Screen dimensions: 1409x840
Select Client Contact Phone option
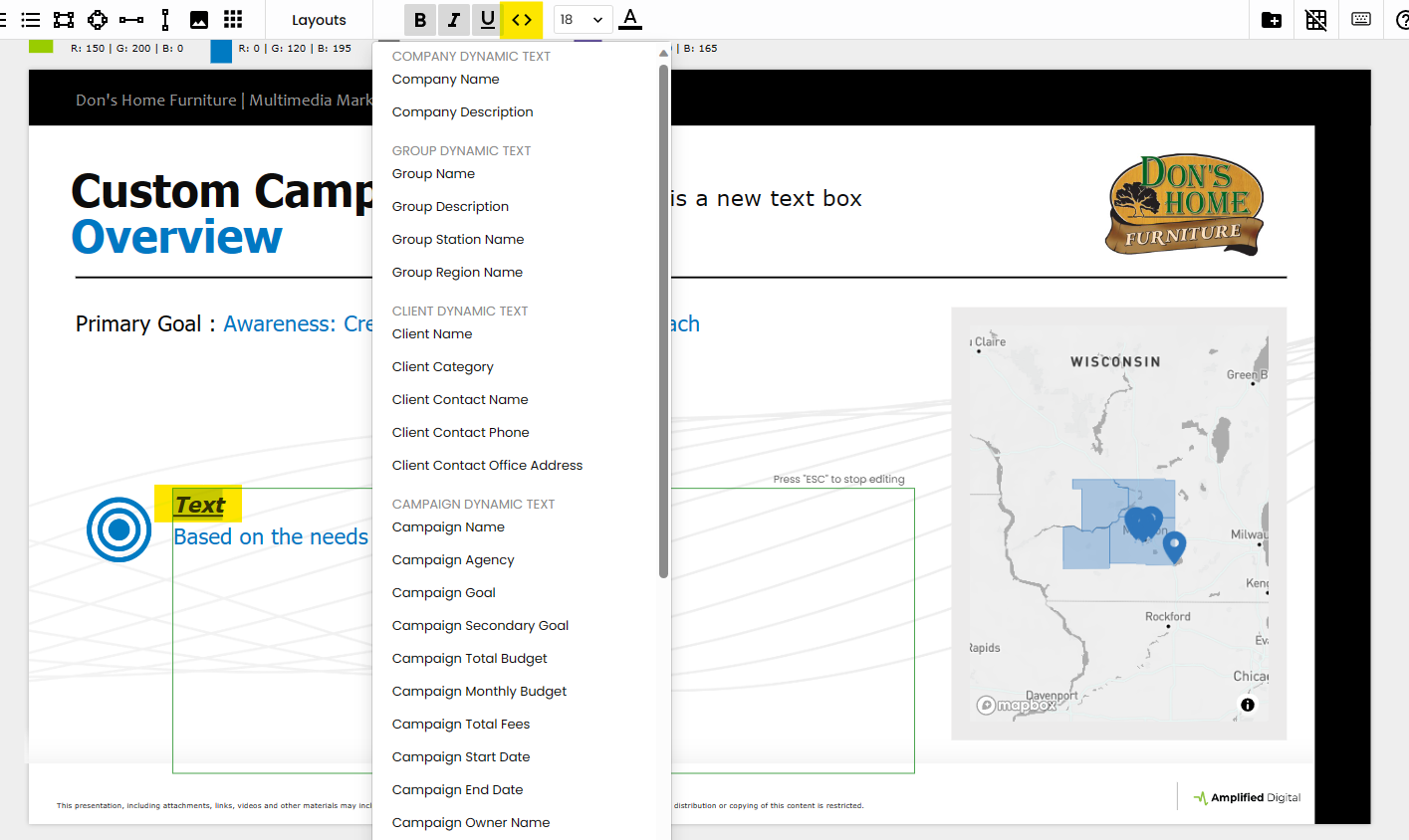461,433
